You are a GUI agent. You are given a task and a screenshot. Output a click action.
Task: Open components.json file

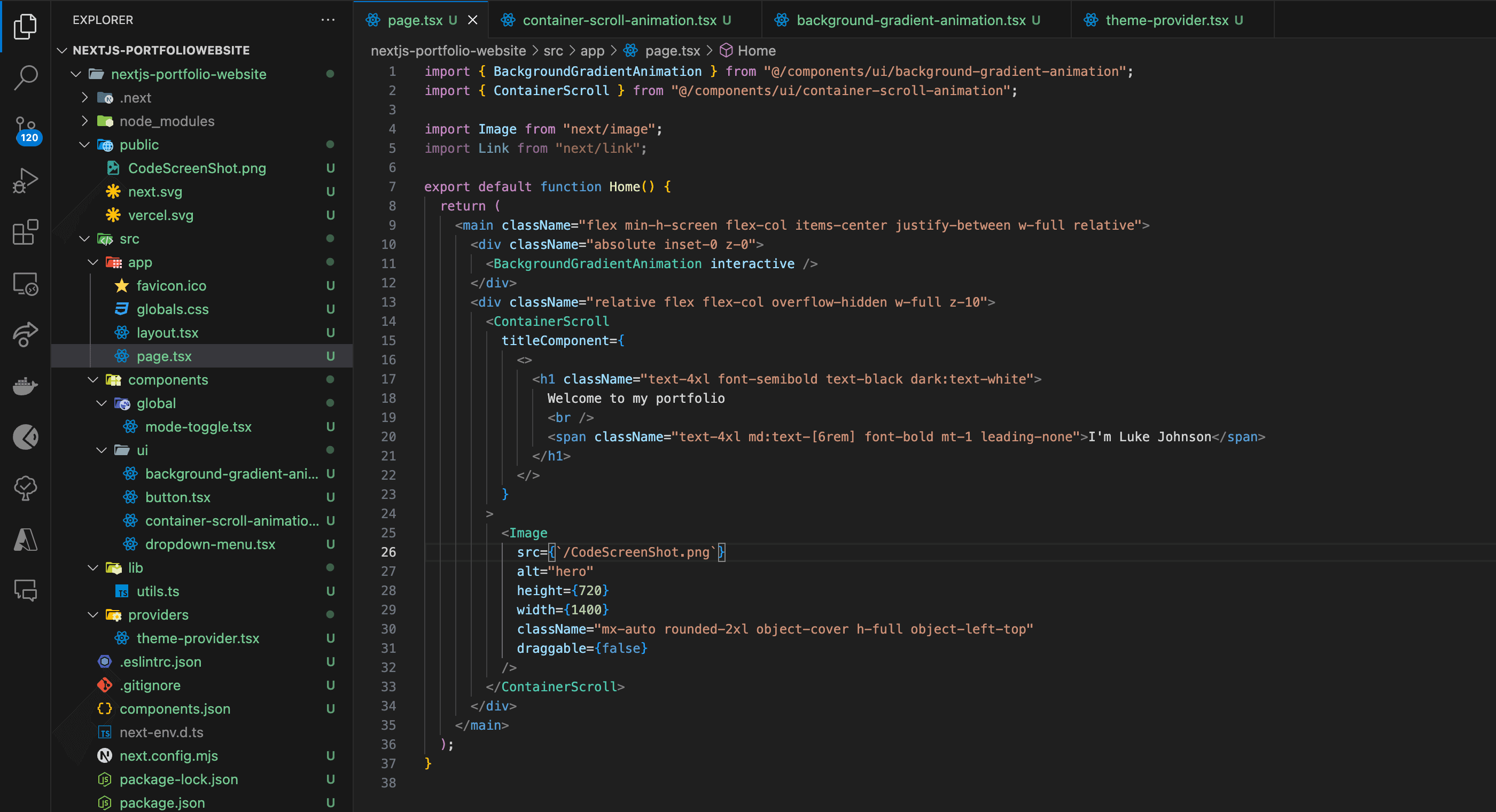(x=201, y=708)
